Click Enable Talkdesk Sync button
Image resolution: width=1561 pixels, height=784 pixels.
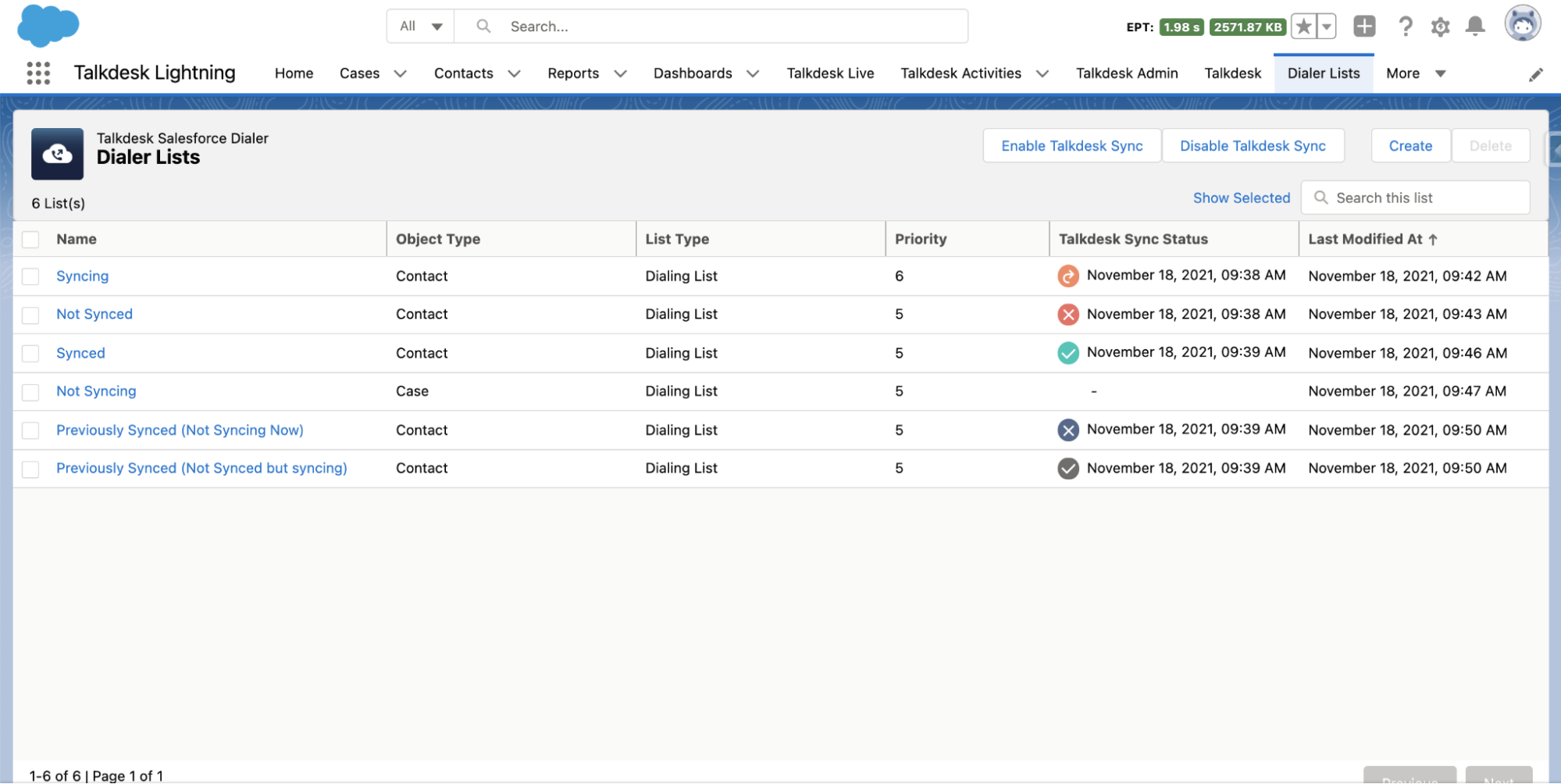click(x=1072, y=146)
